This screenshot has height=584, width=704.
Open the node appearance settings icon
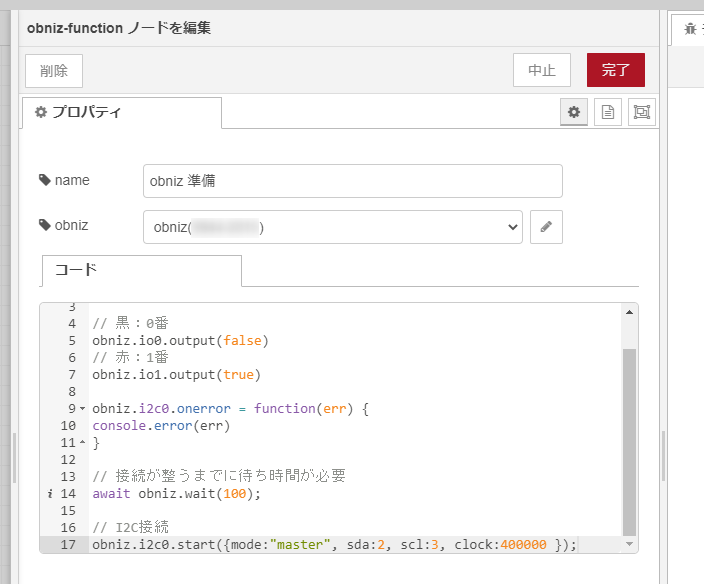click(x=641, y=113)
